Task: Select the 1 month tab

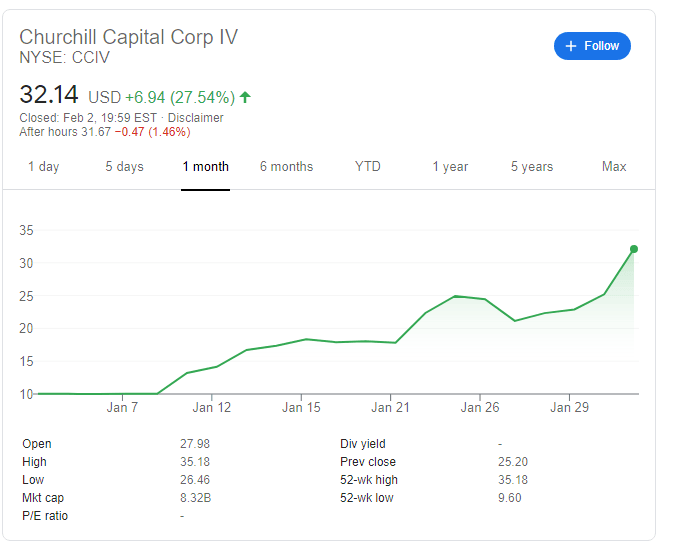Action: 205,167
